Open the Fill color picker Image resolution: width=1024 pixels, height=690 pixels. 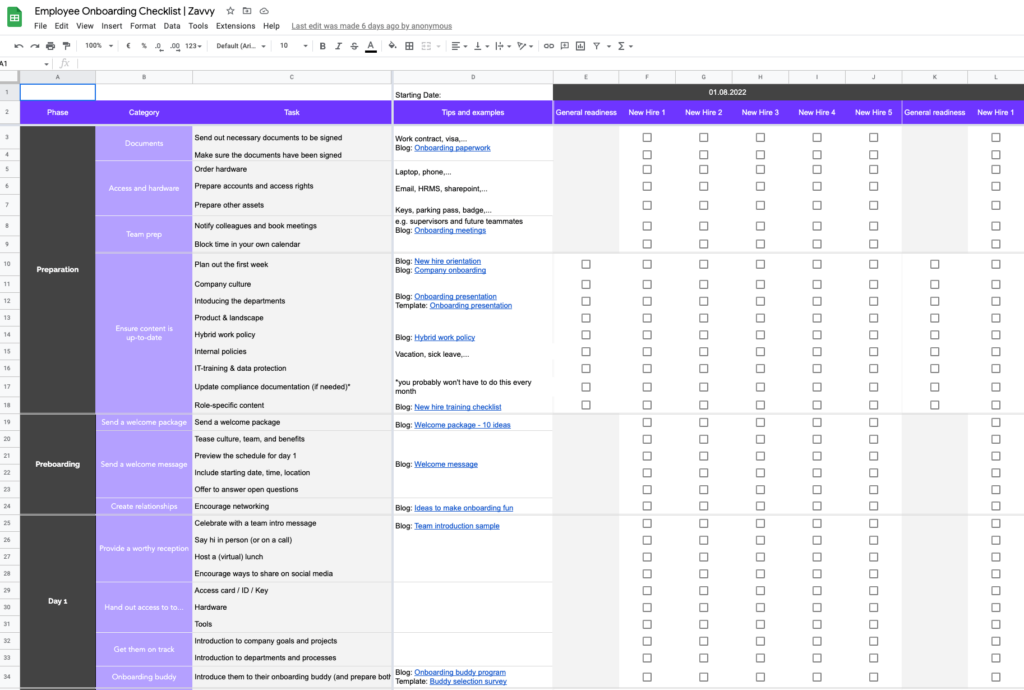[392, 46]
